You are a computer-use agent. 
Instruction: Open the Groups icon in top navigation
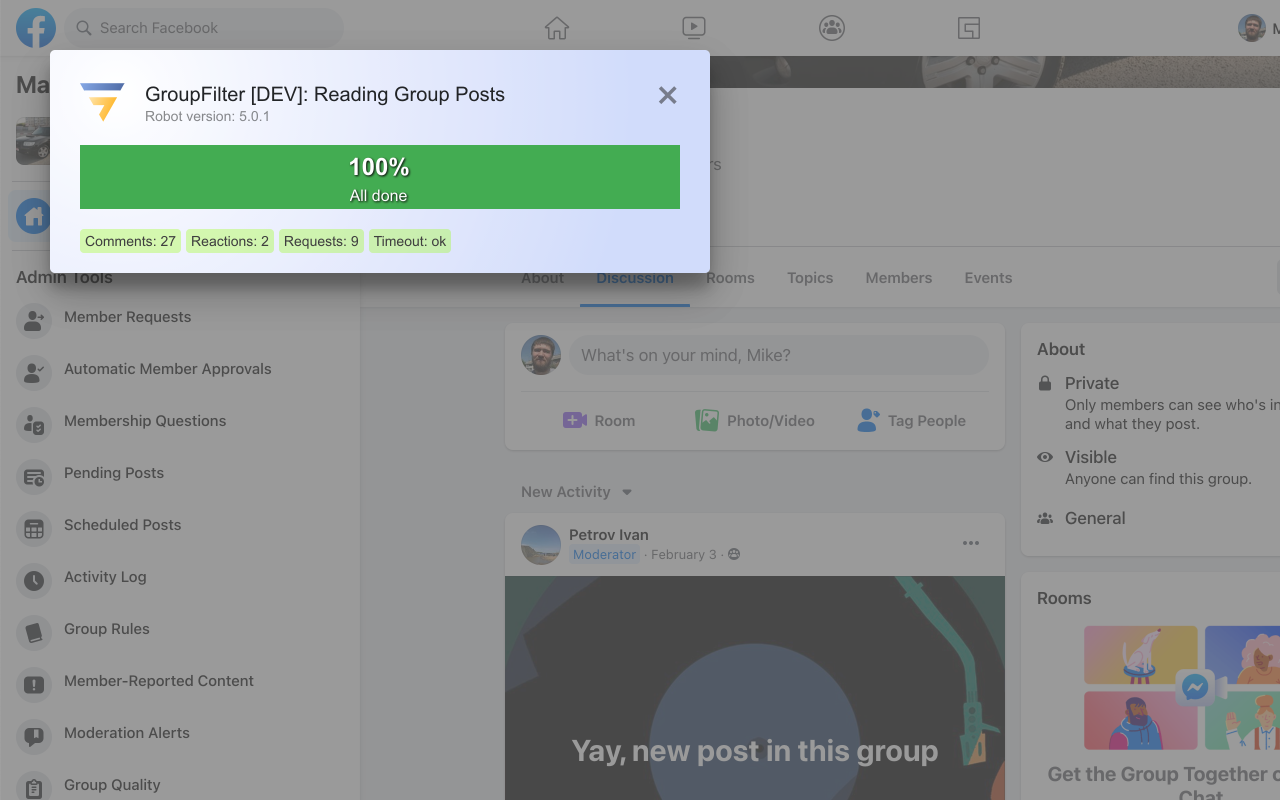(831, 27)
